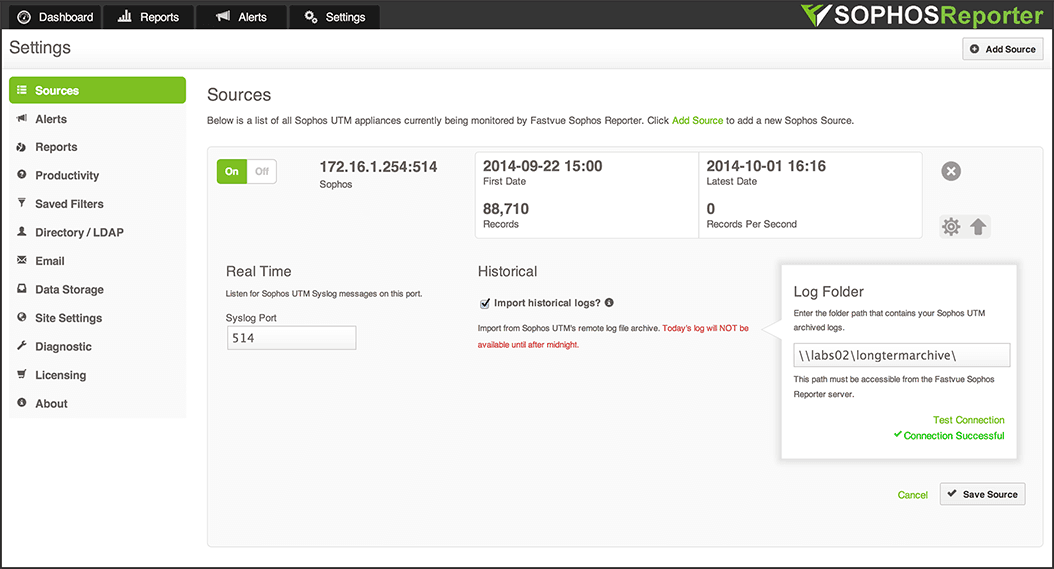Open the Dashboard tab
The image size is (1054, 569).
click(55, 17)
